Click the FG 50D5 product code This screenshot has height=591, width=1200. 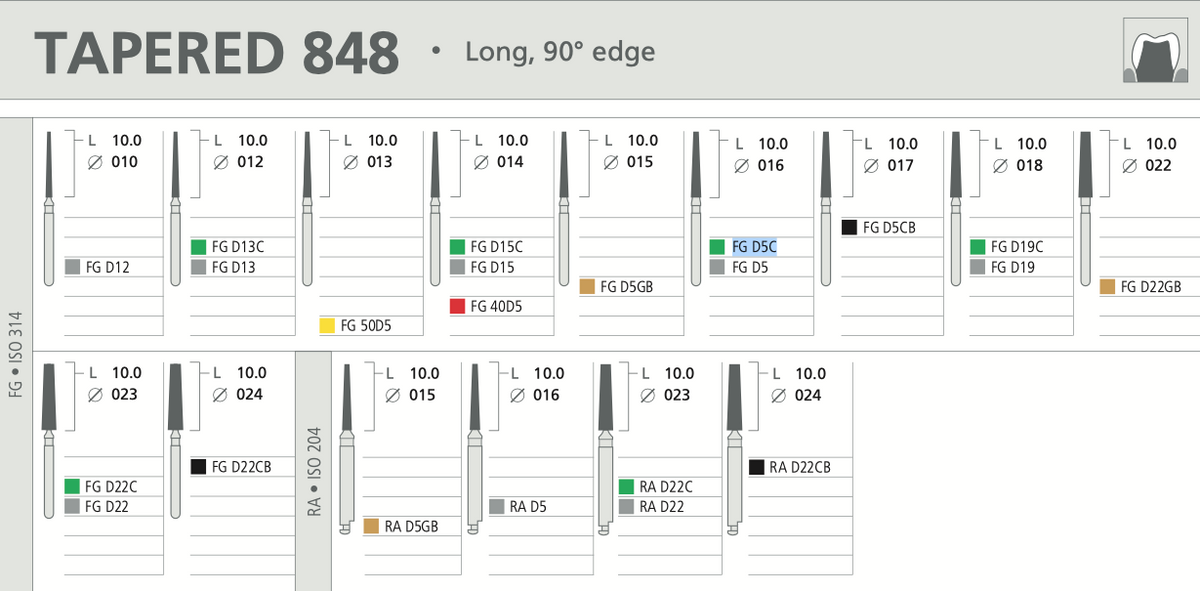click(x=366, y=325)
